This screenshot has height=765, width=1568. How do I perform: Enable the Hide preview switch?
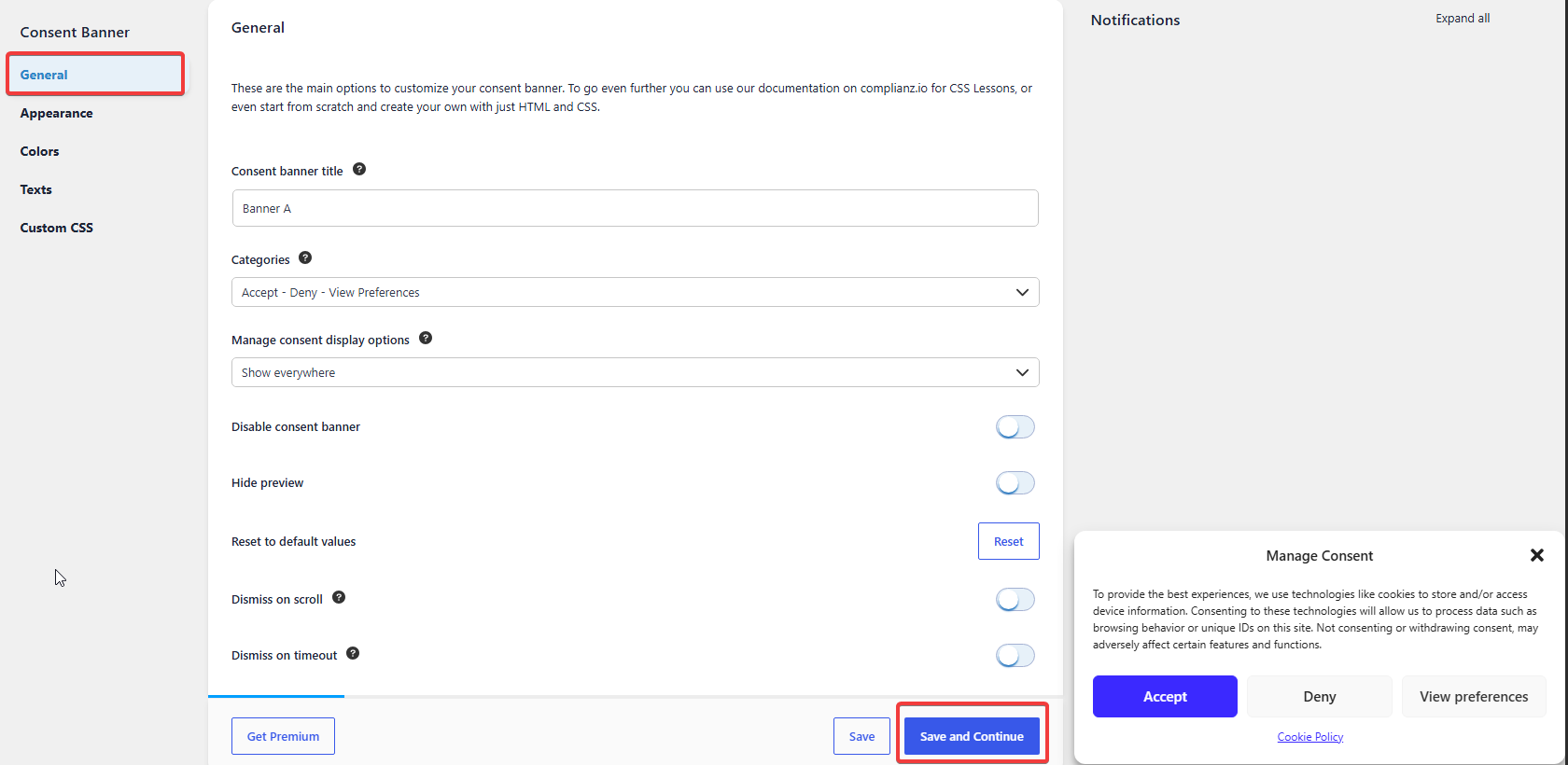[x=1015, y=483]
